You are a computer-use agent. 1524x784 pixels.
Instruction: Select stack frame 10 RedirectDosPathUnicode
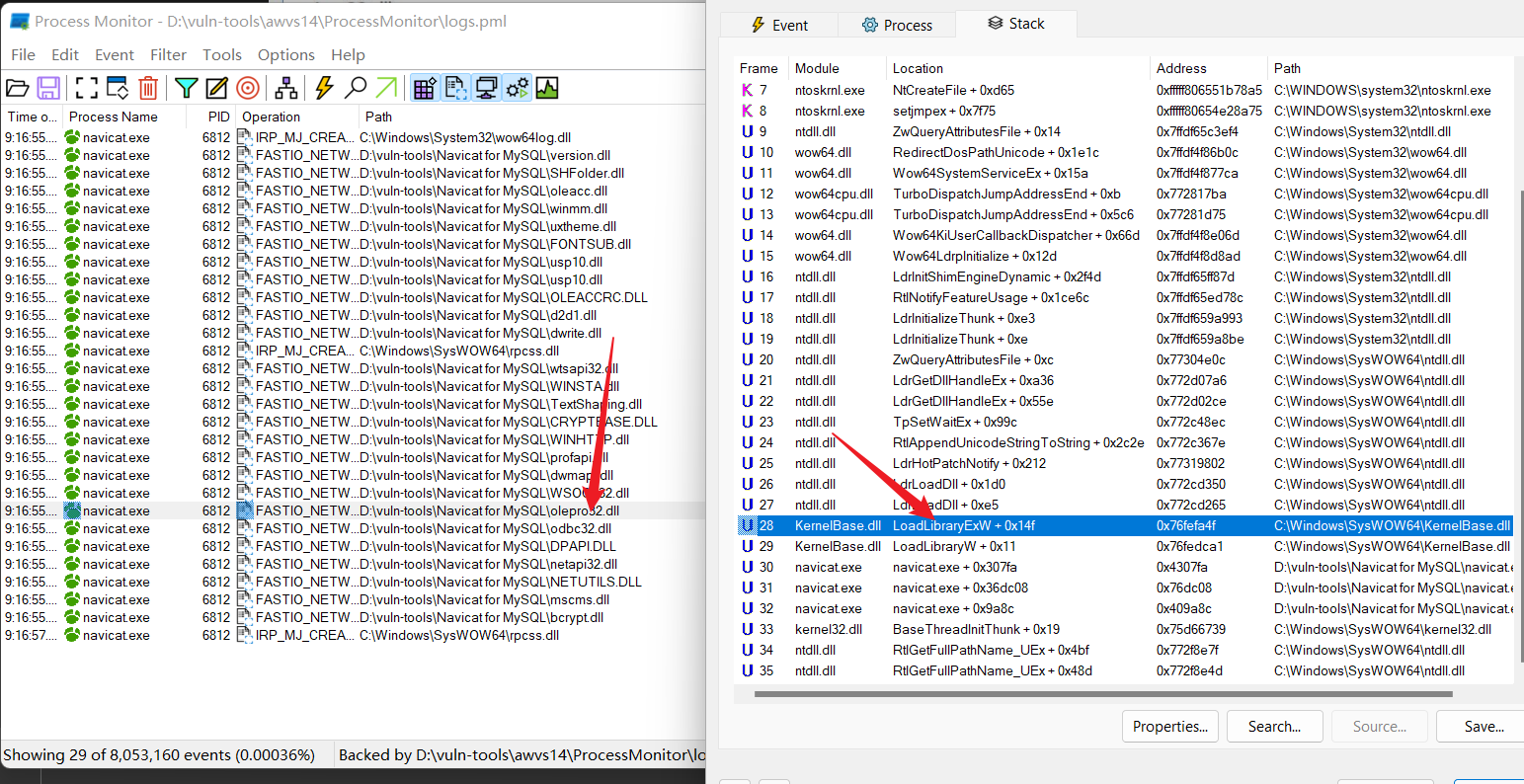1124,152
